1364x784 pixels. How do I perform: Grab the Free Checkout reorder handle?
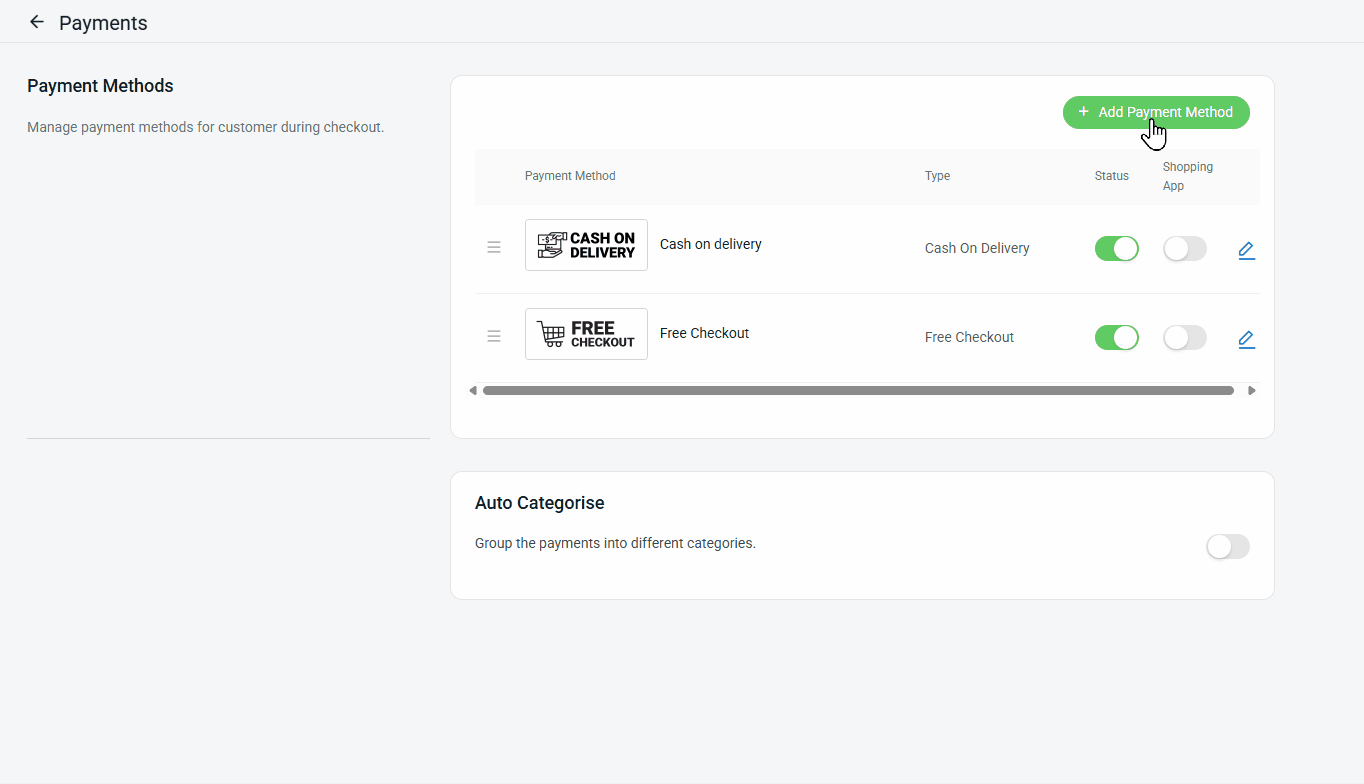[494, 336]
